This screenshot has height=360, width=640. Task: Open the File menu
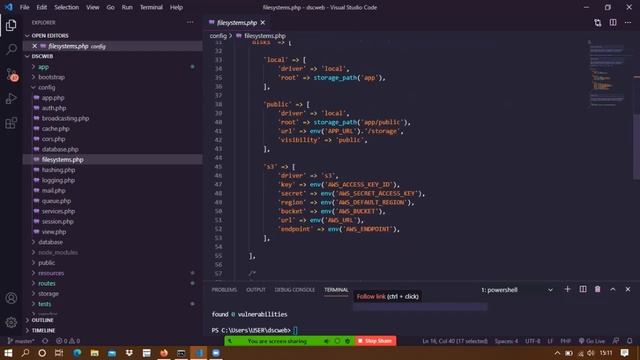point(24,7)
